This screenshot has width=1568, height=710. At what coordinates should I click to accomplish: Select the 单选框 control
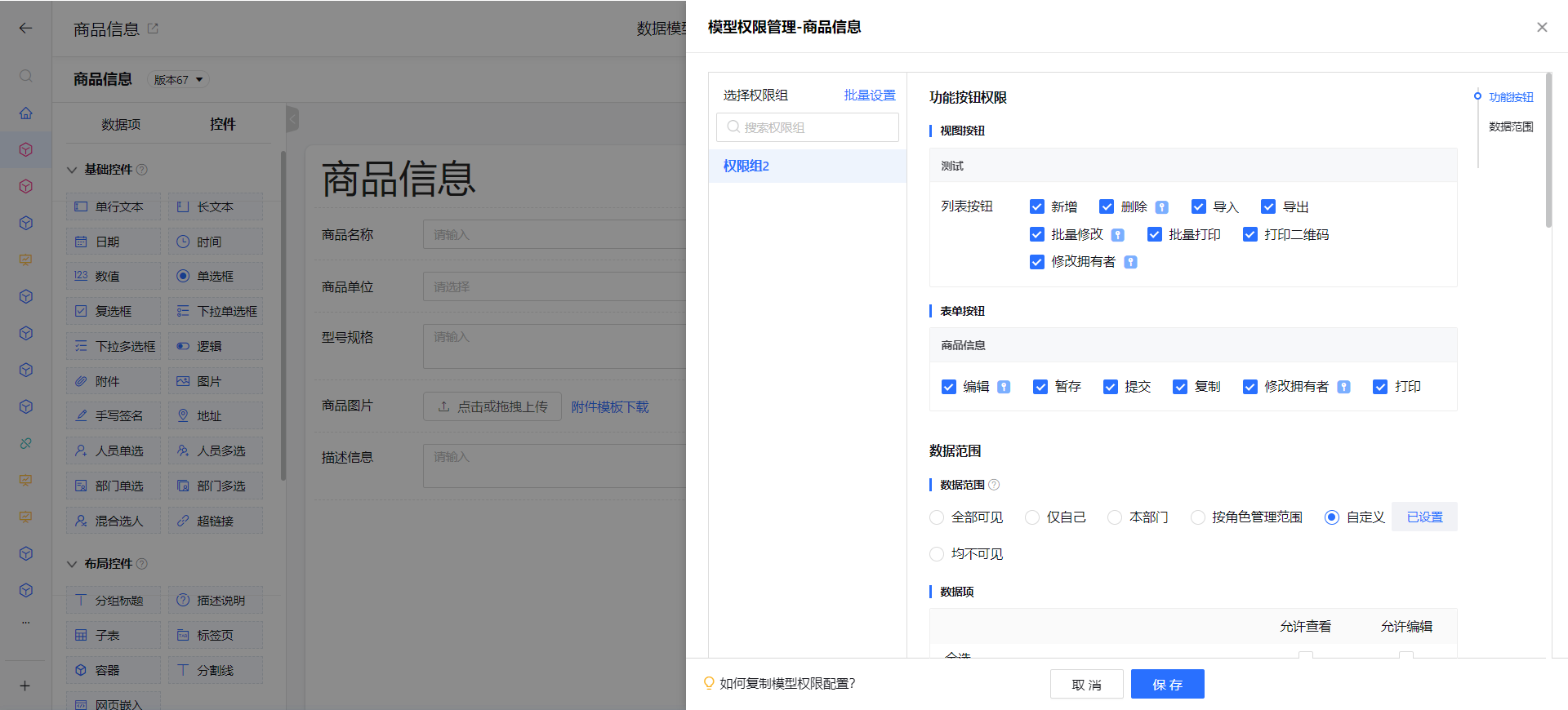pos(216,277)
